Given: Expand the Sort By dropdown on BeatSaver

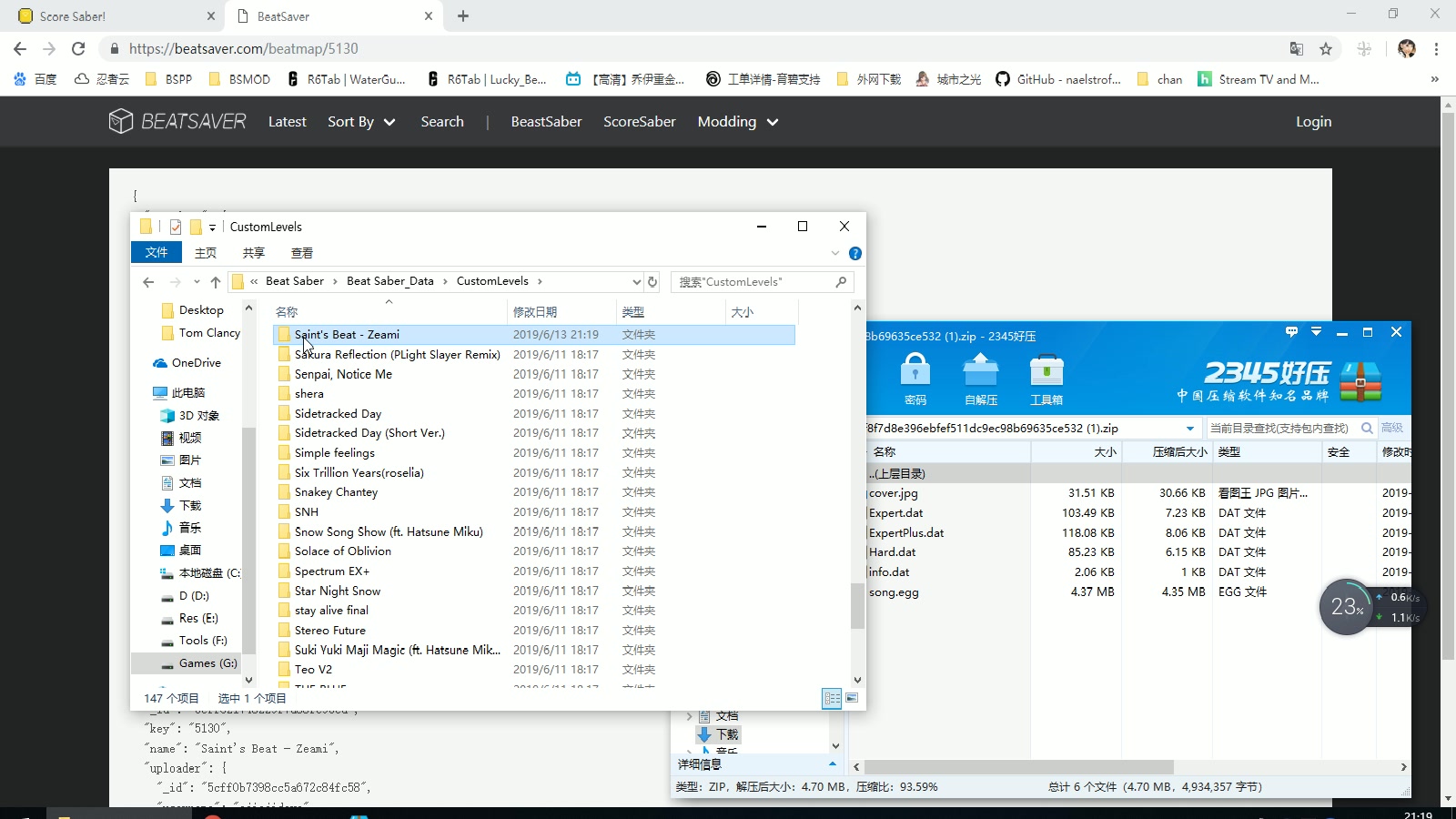Looking at the screenshot, I should pyautogui.click(x=361, y=122).
